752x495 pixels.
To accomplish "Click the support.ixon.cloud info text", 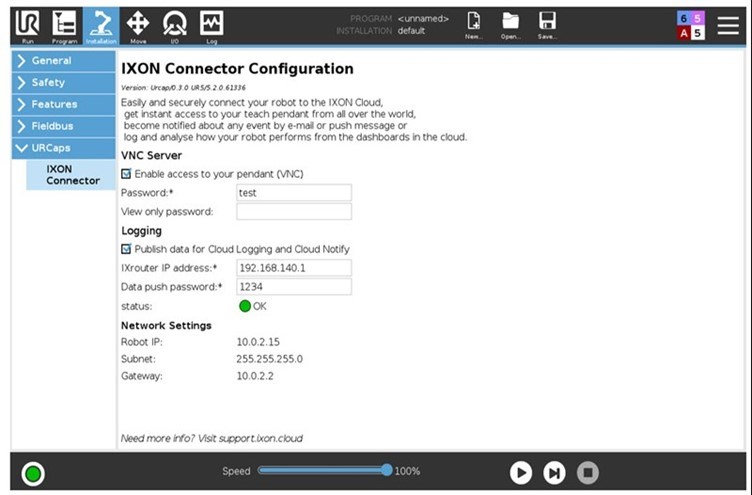I will (212, 438).
